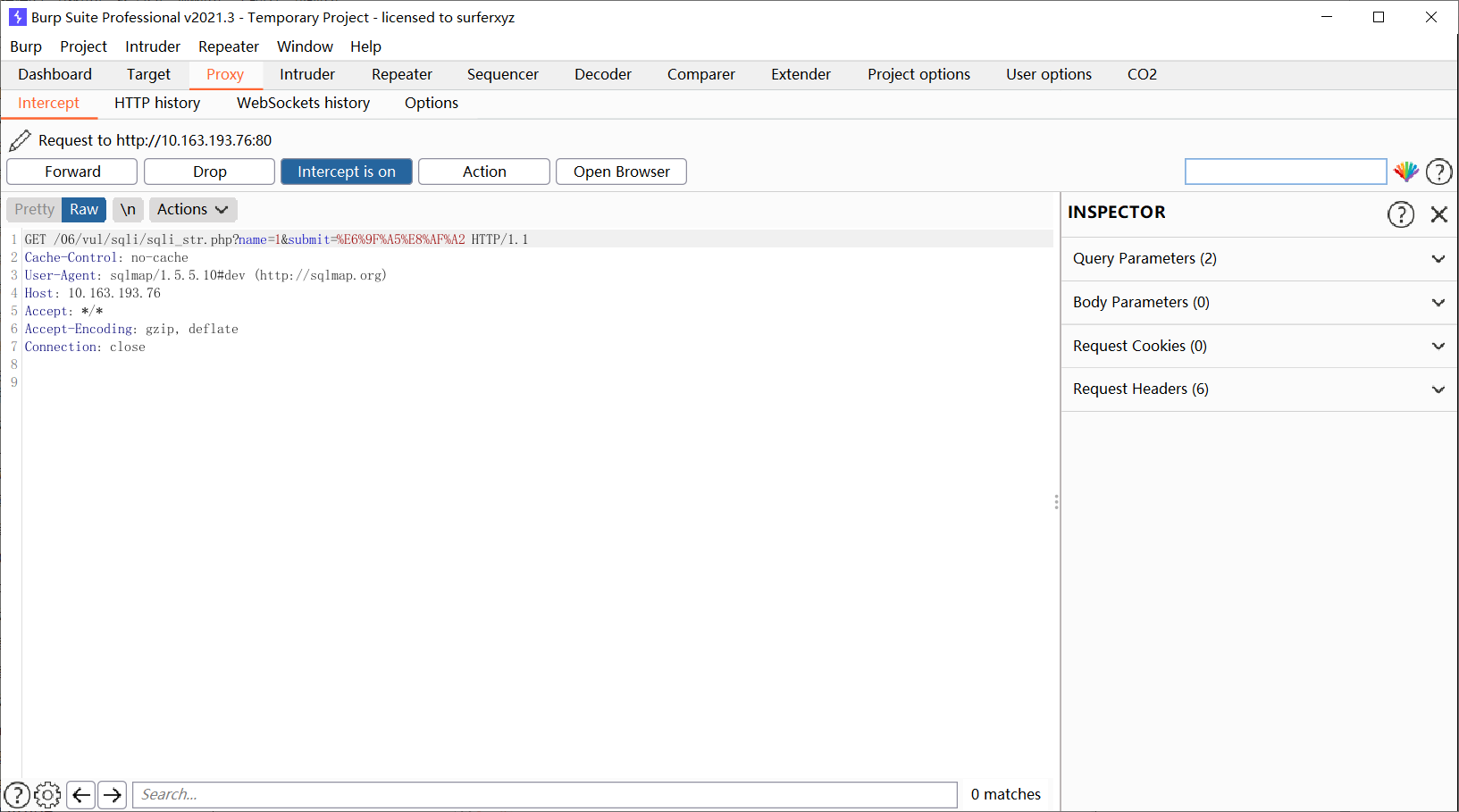This screenshot has height=812, width=1459.
Task: Expand Query Parameters (2) section
Action: (1259, 259)
